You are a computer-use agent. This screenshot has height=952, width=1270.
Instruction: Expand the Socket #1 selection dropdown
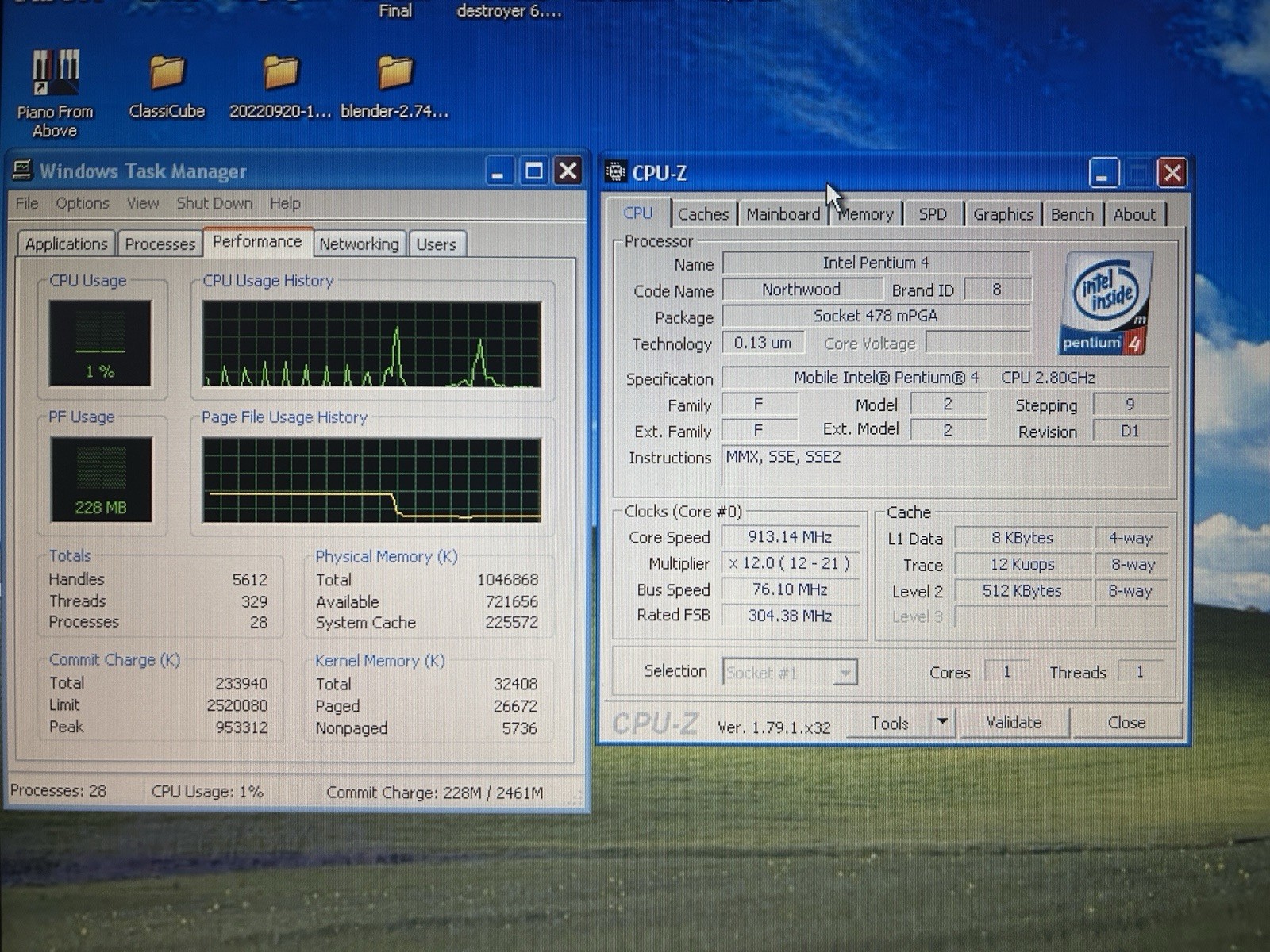(x=846, y=673)
